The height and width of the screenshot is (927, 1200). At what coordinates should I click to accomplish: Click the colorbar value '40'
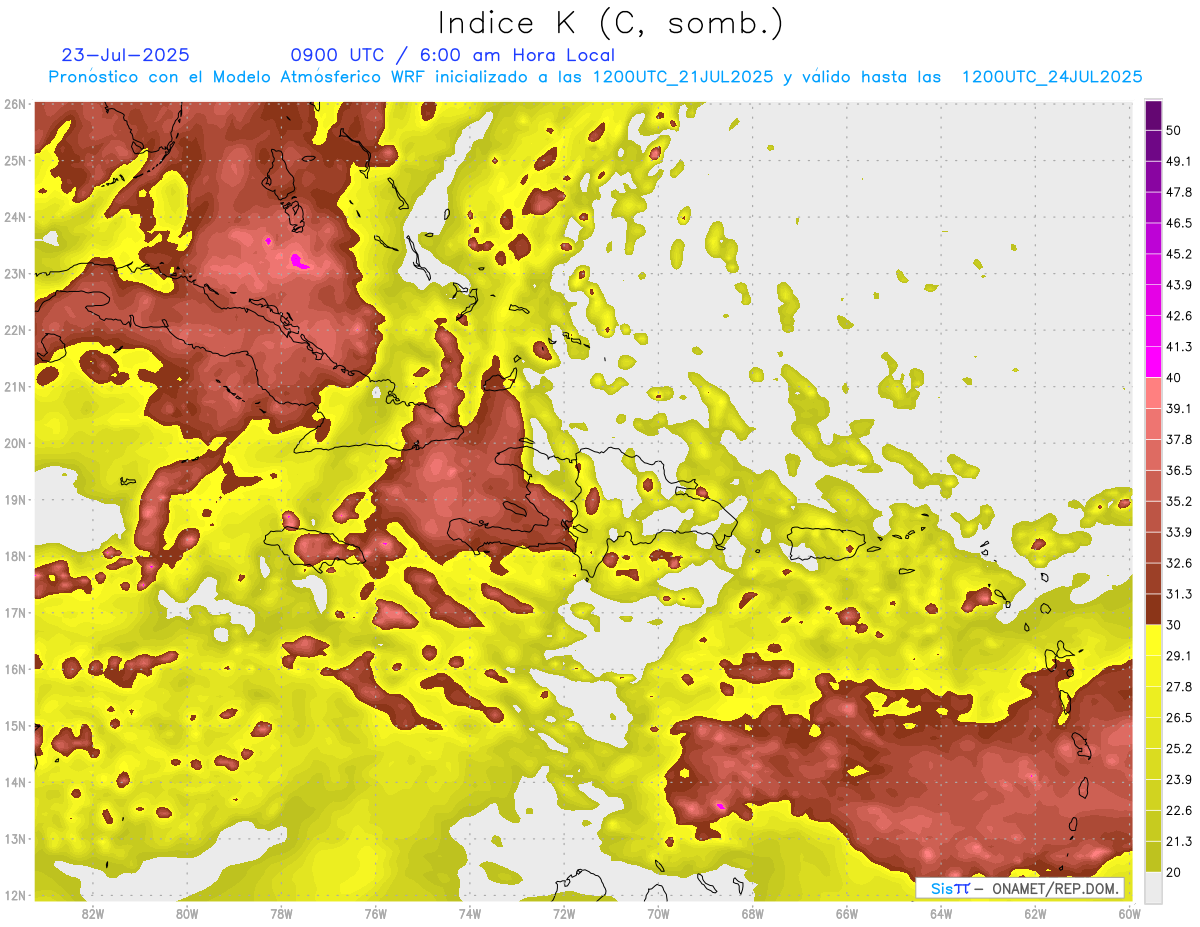click(x=1174, y=378)
